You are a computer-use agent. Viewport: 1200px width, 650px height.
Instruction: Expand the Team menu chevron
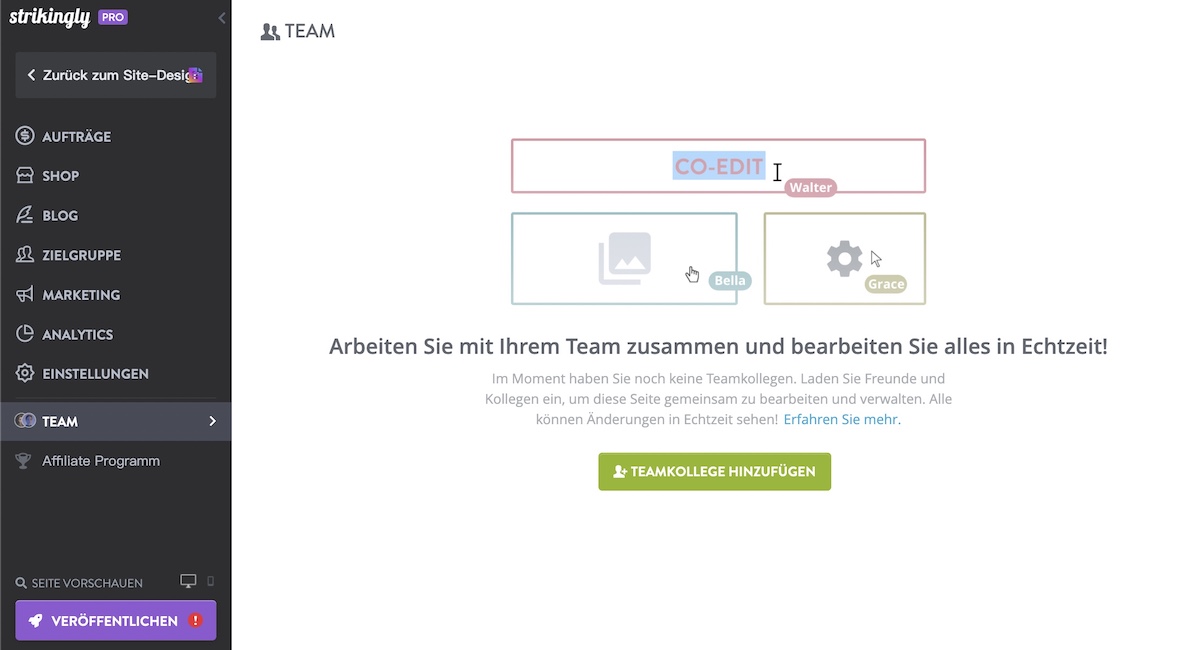pyautogui.click(x=212, y=421)
